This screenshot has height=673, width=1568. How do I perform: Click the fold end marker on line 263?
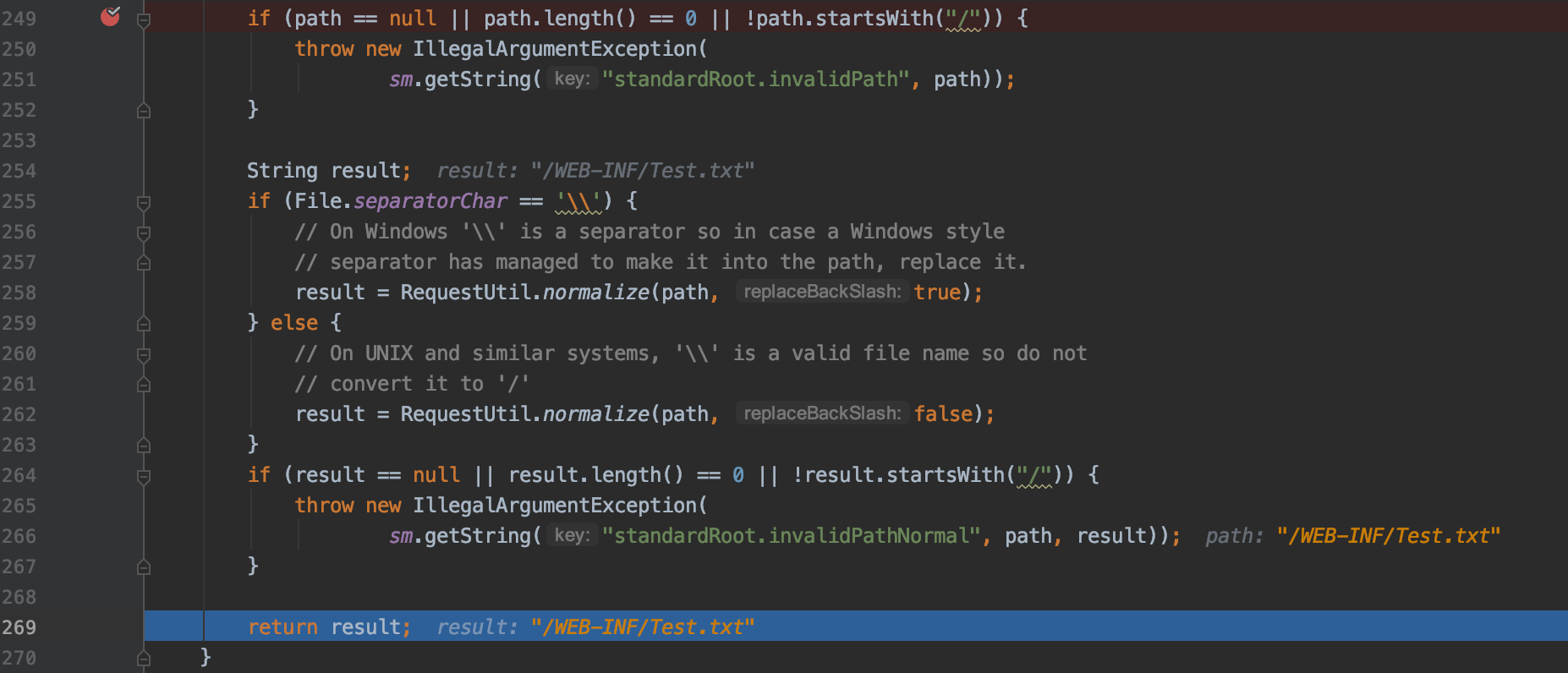point(144,446)
